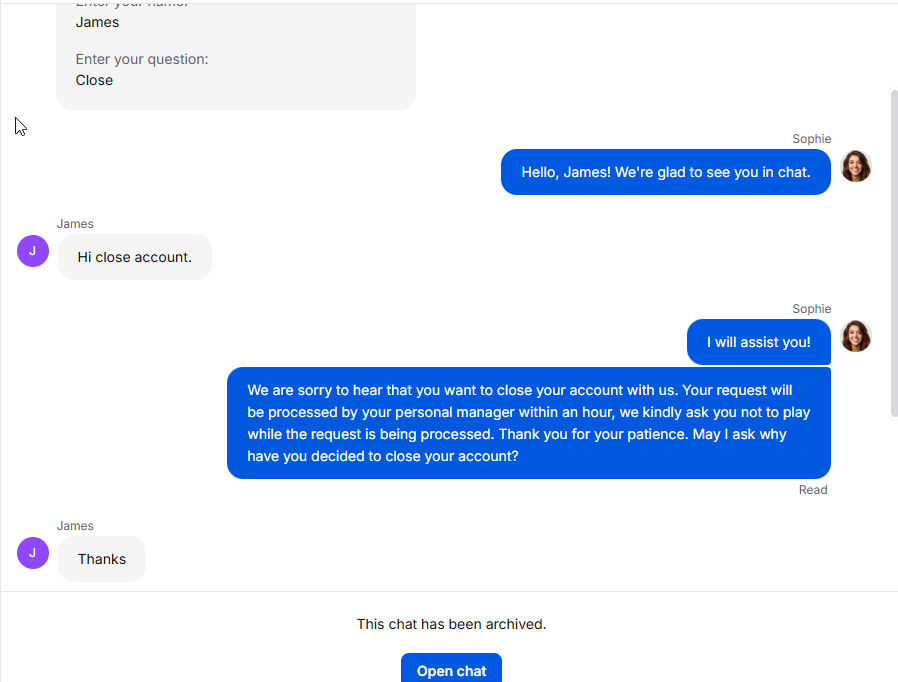Select the 'Hello, James!' greeting bubble

pos(665,172)
